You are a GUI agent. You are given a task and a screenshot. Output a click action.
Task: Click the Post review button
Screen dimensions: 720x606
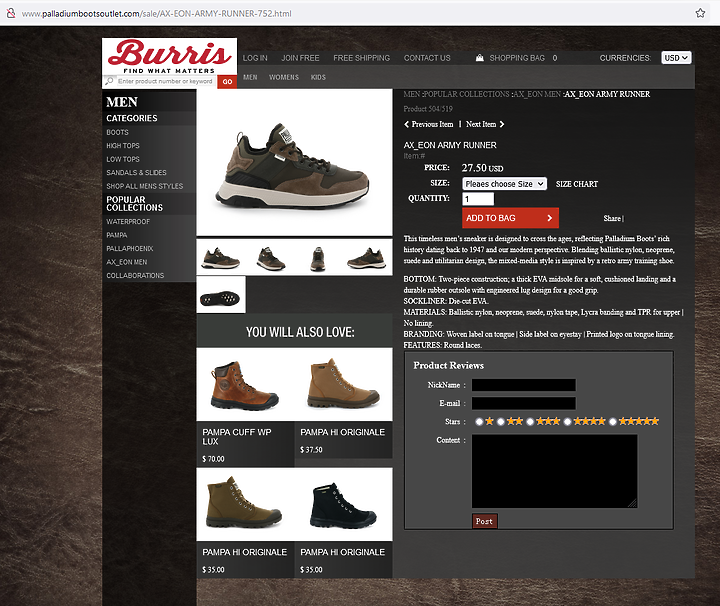[x=484, y=521]
